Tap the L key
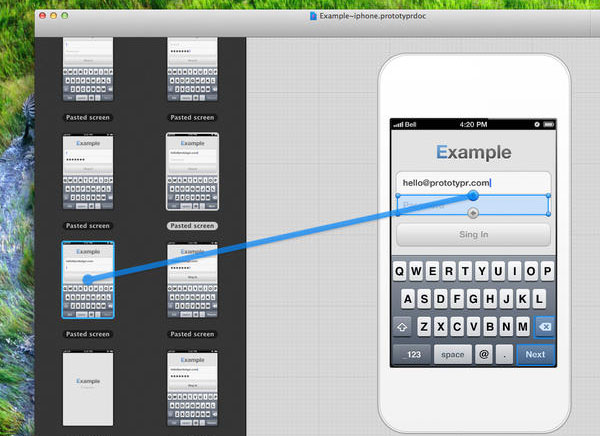 tap(539, 299)
